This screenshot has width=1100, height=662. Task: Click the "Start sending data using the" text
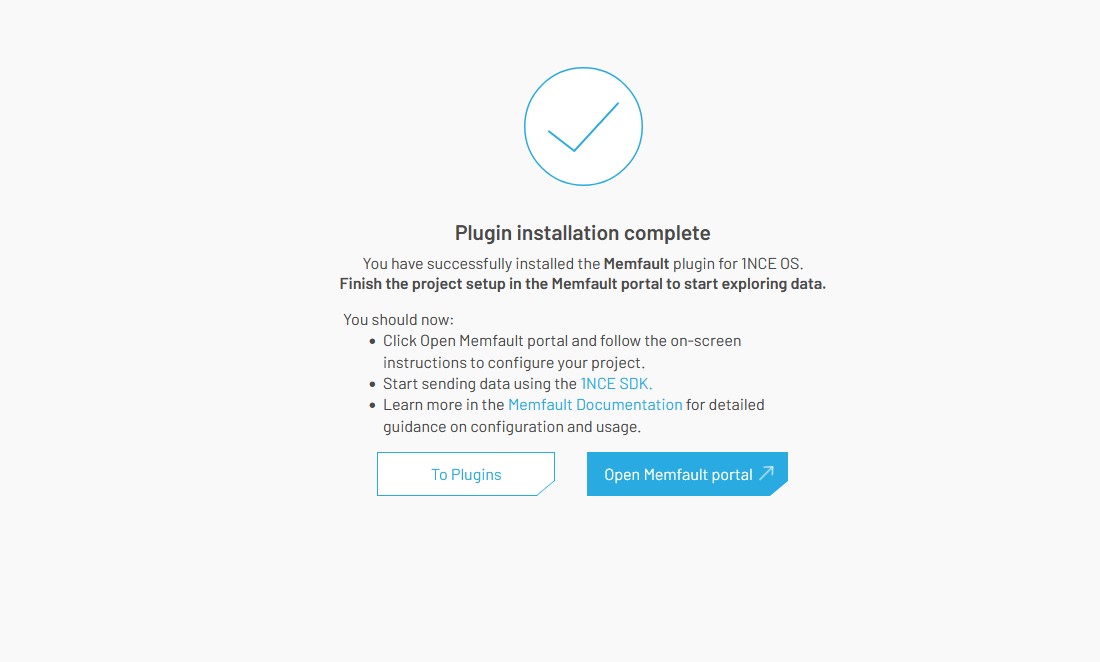pos(480,383)
